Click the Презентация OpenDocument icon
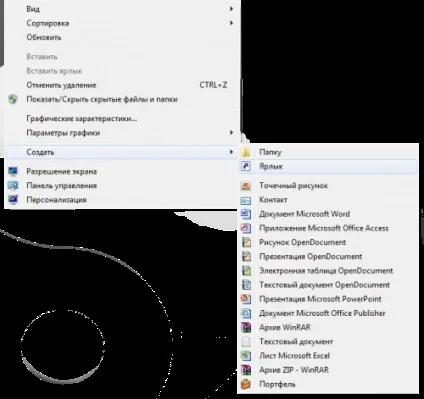 [x=246, y=257]
